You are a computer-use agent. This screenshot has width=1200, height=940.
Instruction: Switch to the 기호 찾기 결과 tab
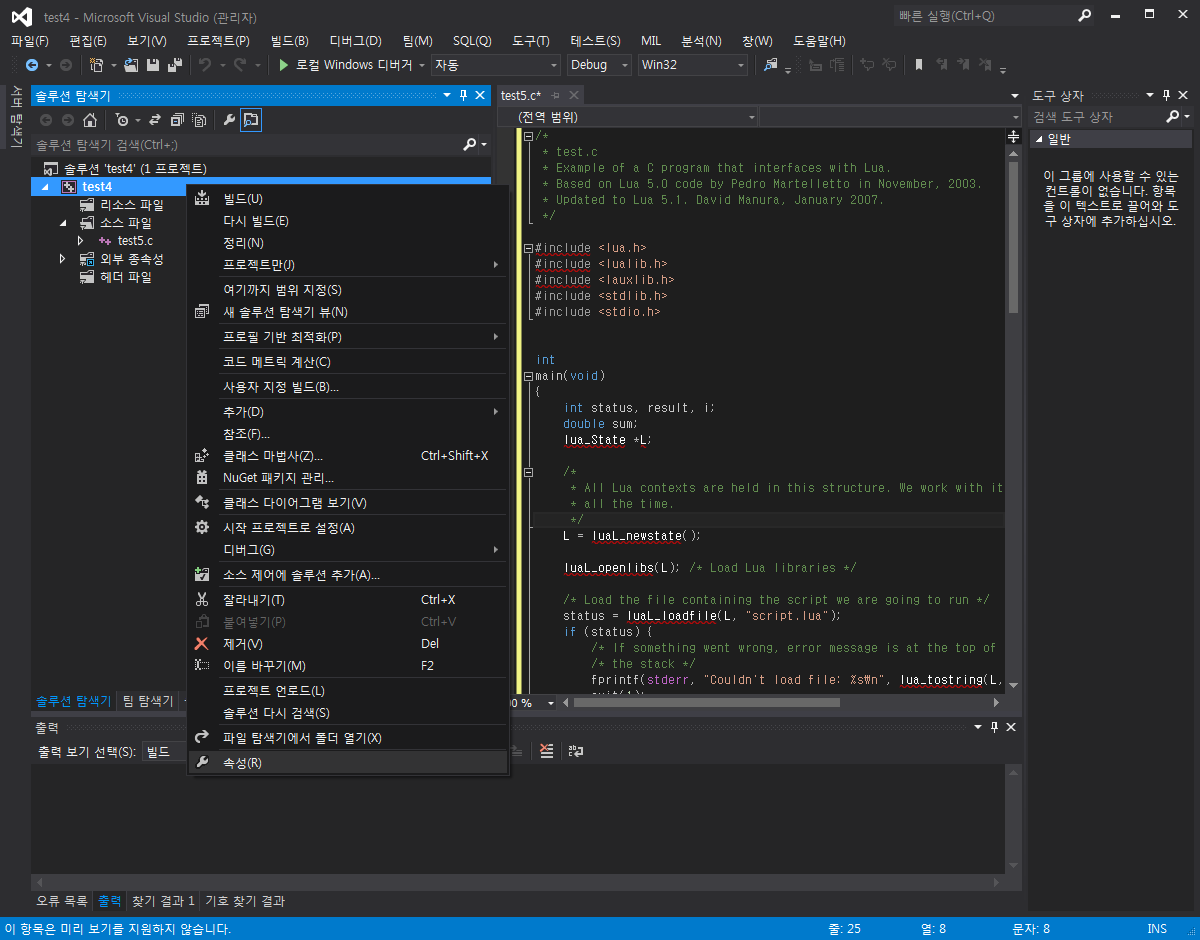(245, 901)
